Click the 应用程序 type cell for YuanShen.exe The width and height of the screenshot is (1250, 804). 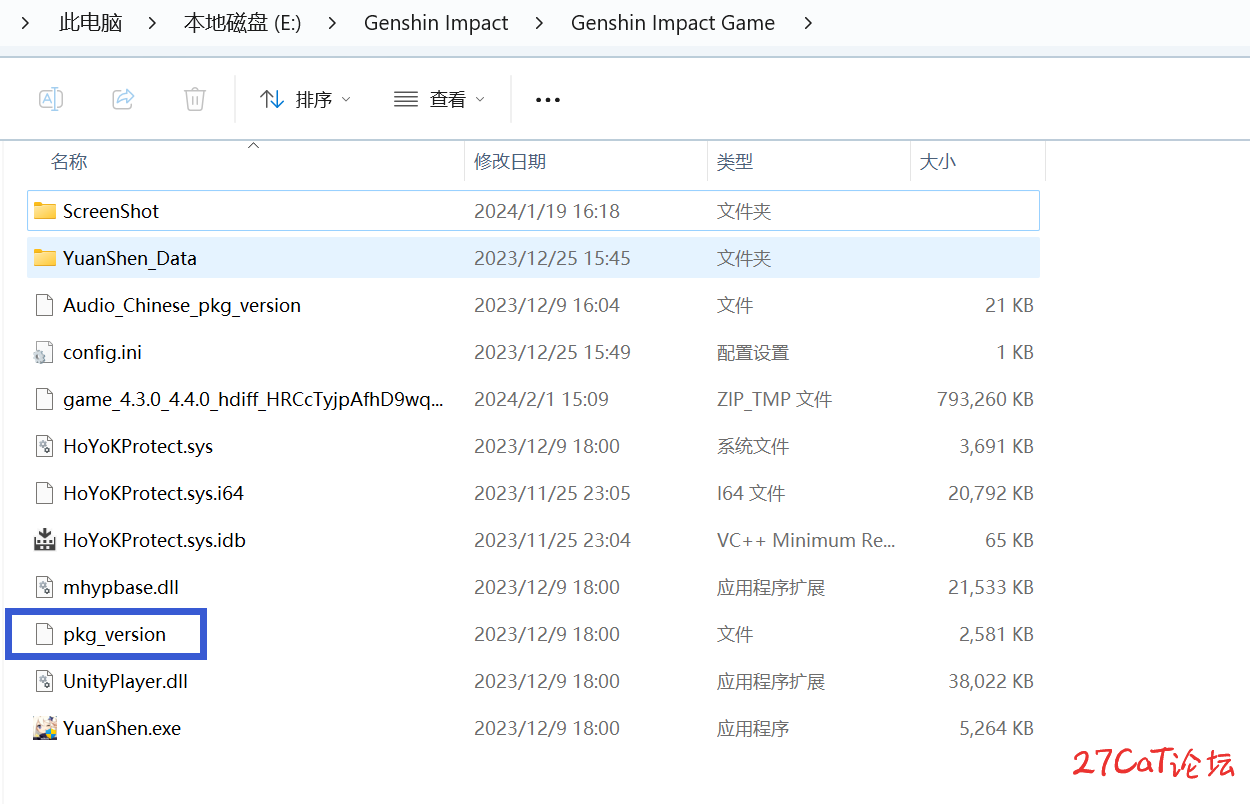pos(753,728)
